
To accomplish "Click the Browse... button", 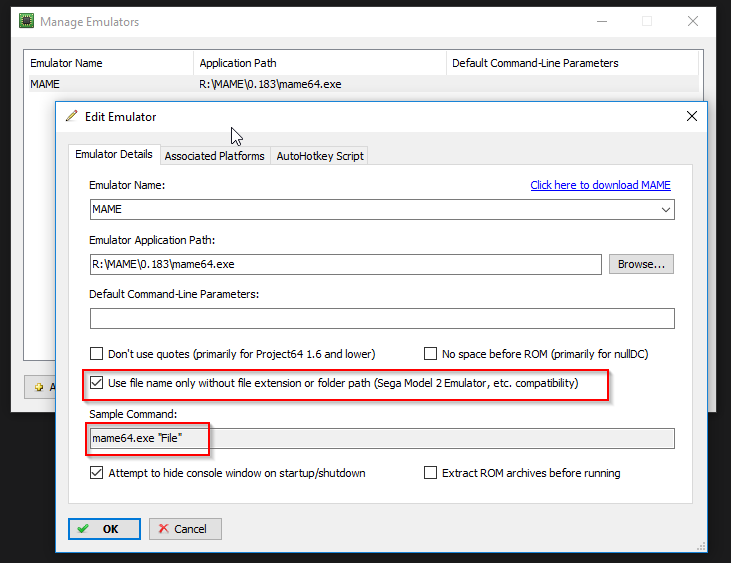I will 641,264.
